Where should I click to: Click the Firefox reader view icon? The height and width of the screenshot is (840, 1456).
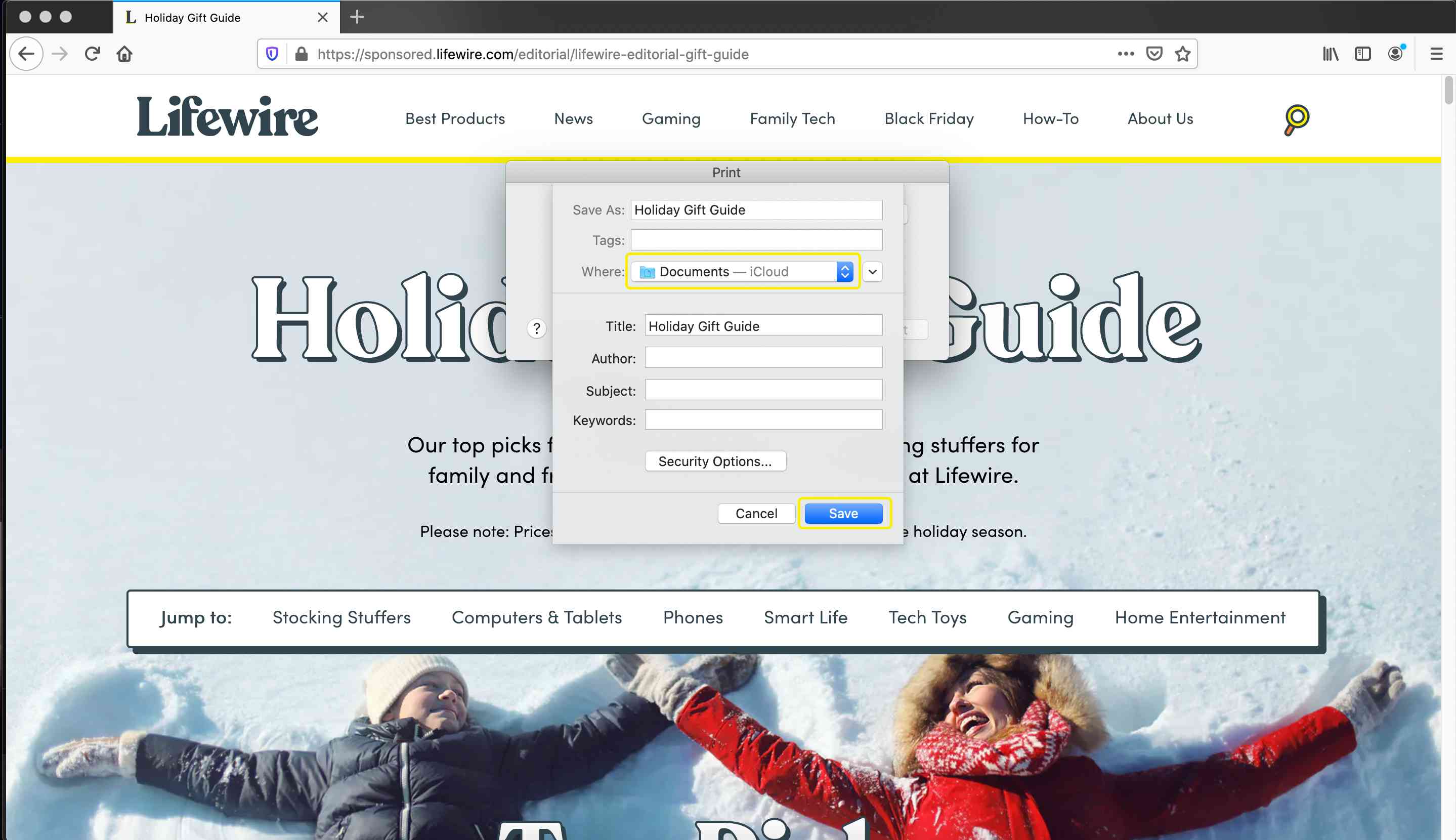[1363, 54]
